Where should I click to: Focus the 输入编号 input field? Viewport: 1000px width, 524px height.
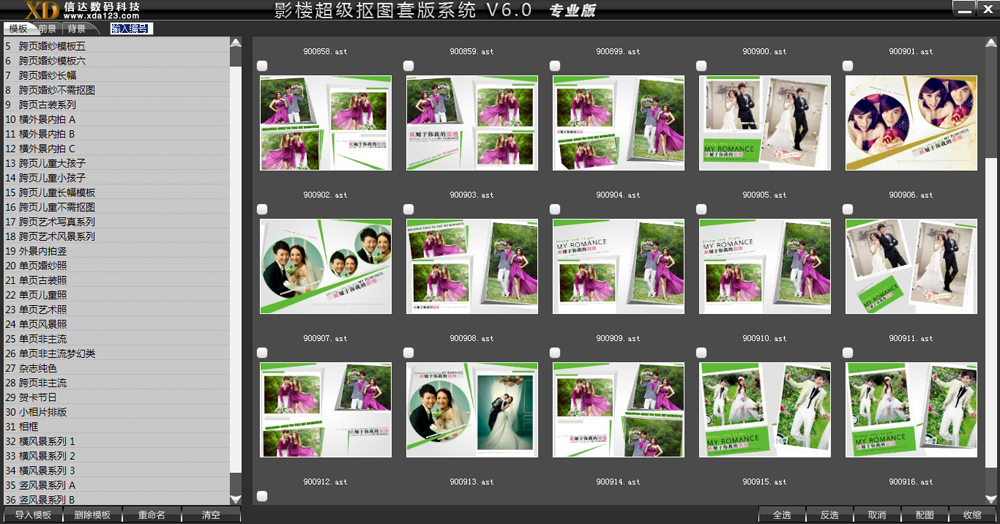131,29
